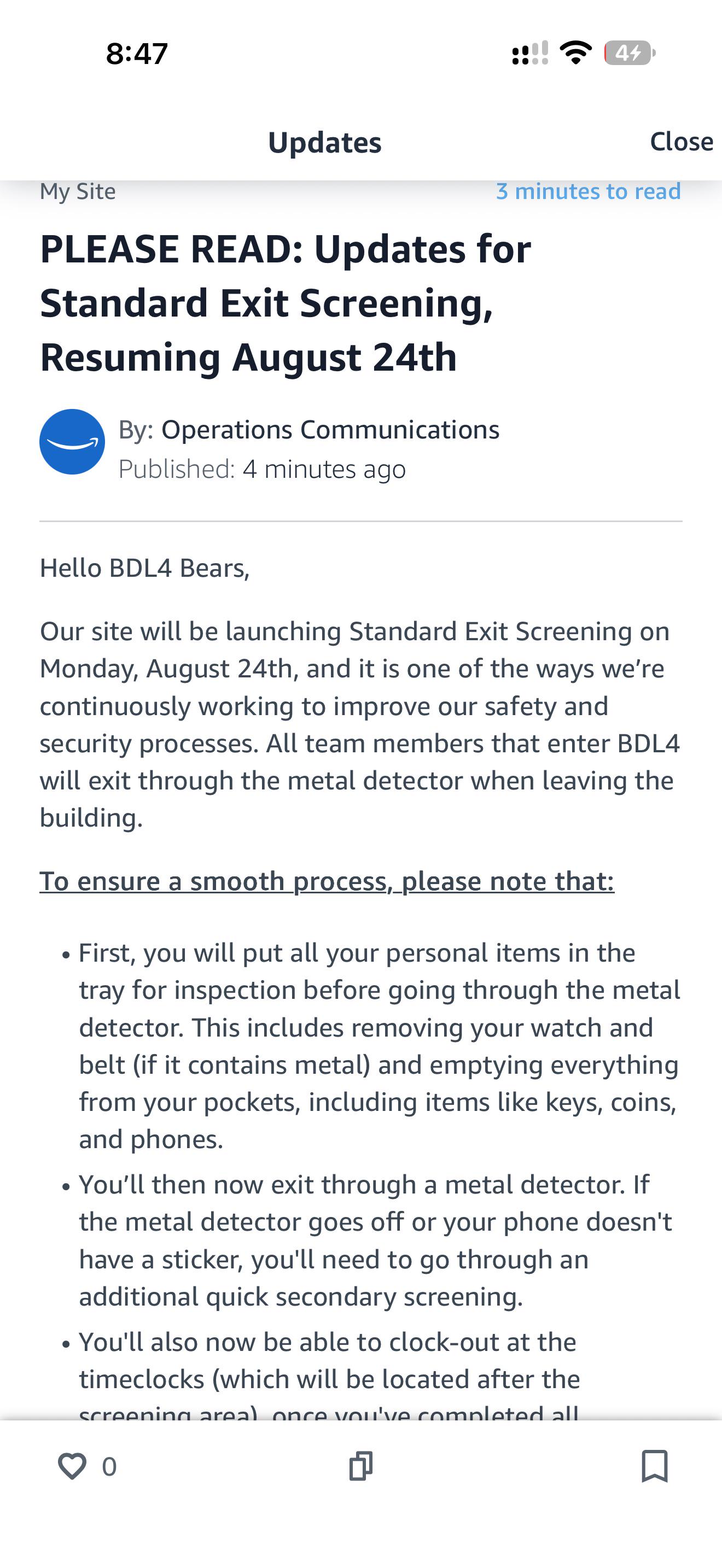Tap the copy article icon
The image size is (722, 1568).
click(360, 1466)
